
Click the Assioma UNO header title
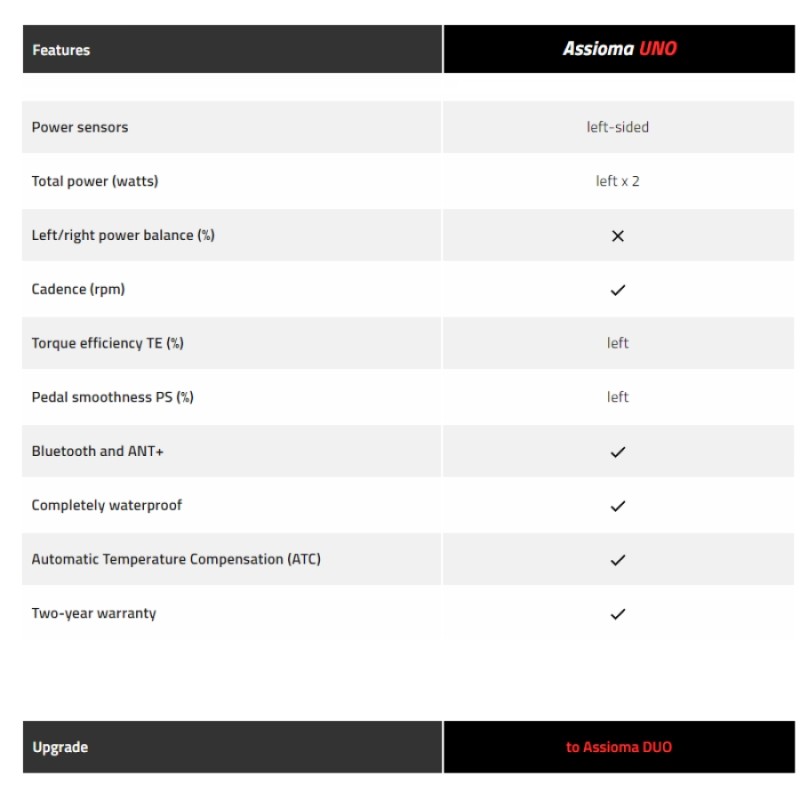pos(619,49)
